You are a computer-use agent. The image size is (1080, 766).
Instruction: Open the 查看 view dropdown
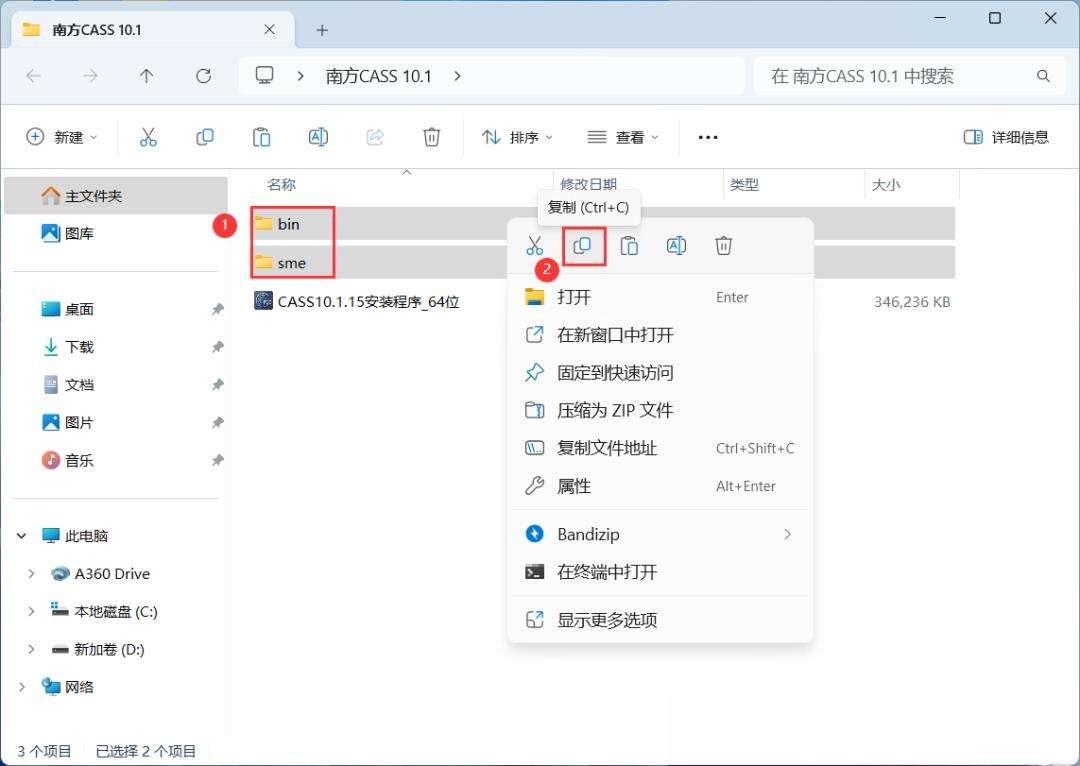pyautogui.click(x=623, y=137)
